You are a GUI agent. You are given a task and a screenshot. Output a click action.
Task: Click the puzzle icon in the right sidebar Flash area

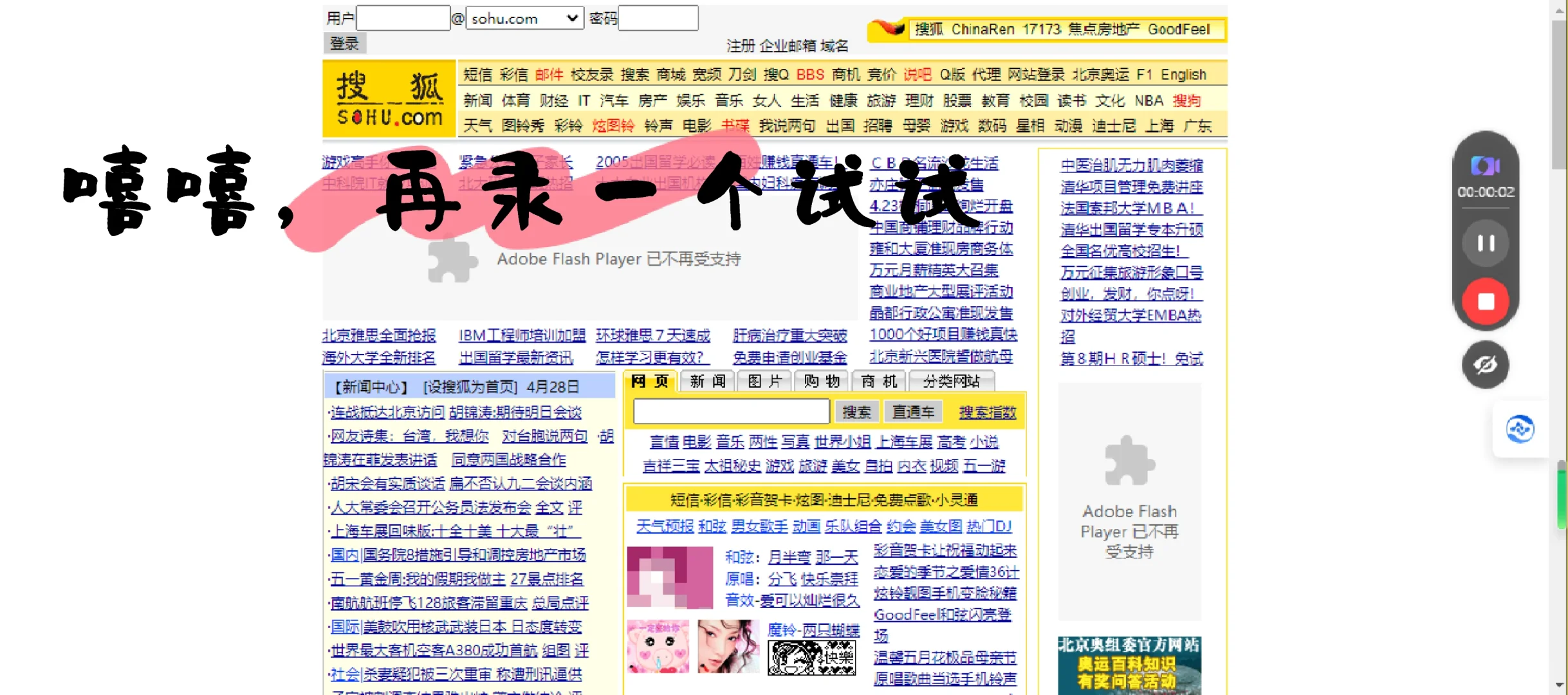tap(1129, 460)
